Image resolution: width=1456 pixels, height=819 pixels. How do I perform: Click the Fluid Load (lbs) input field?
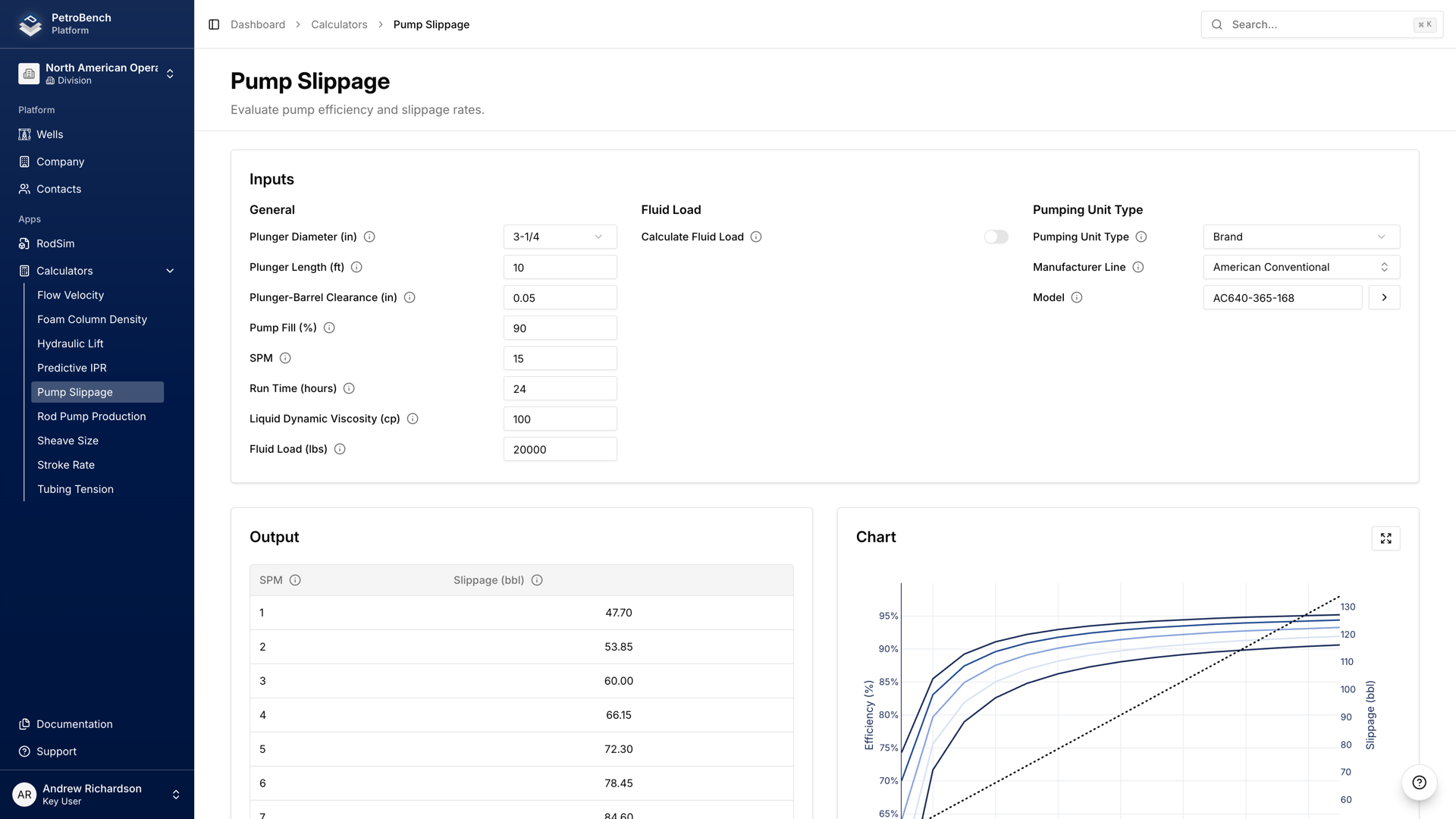pyautogui.click(x=560, y=449)
